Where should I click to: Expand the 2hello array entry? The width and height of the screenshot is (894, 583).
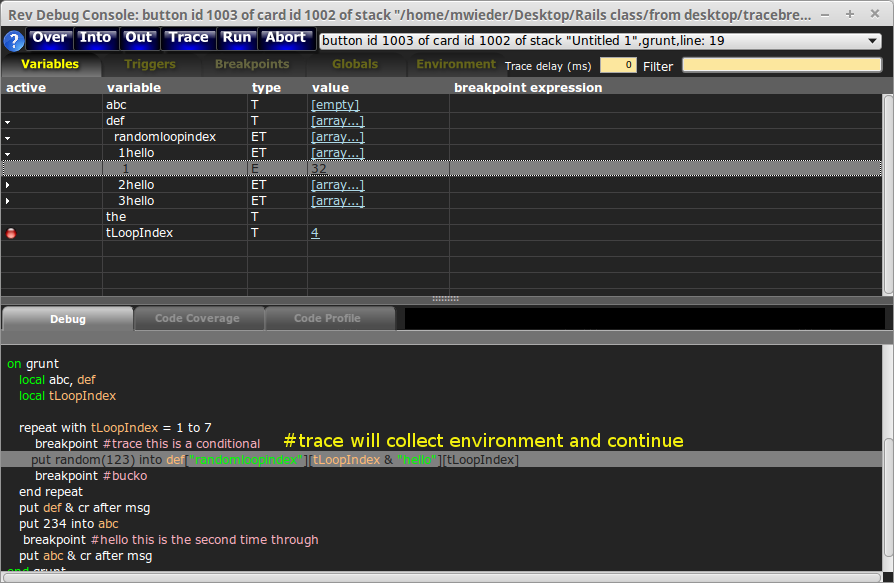point(7,184)
